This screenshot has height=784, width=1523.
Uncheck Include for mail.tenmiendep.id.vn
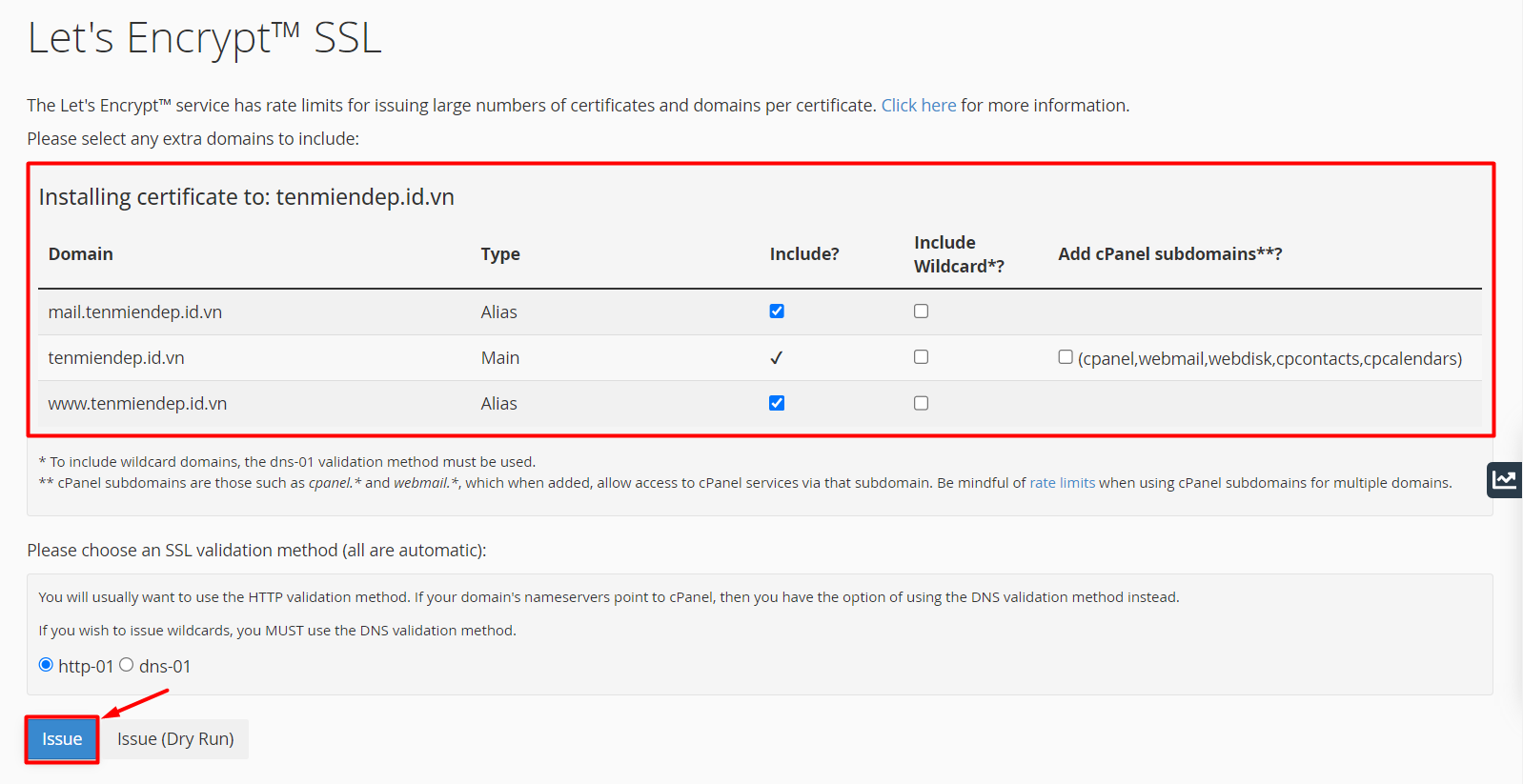[x=777, y=312]
